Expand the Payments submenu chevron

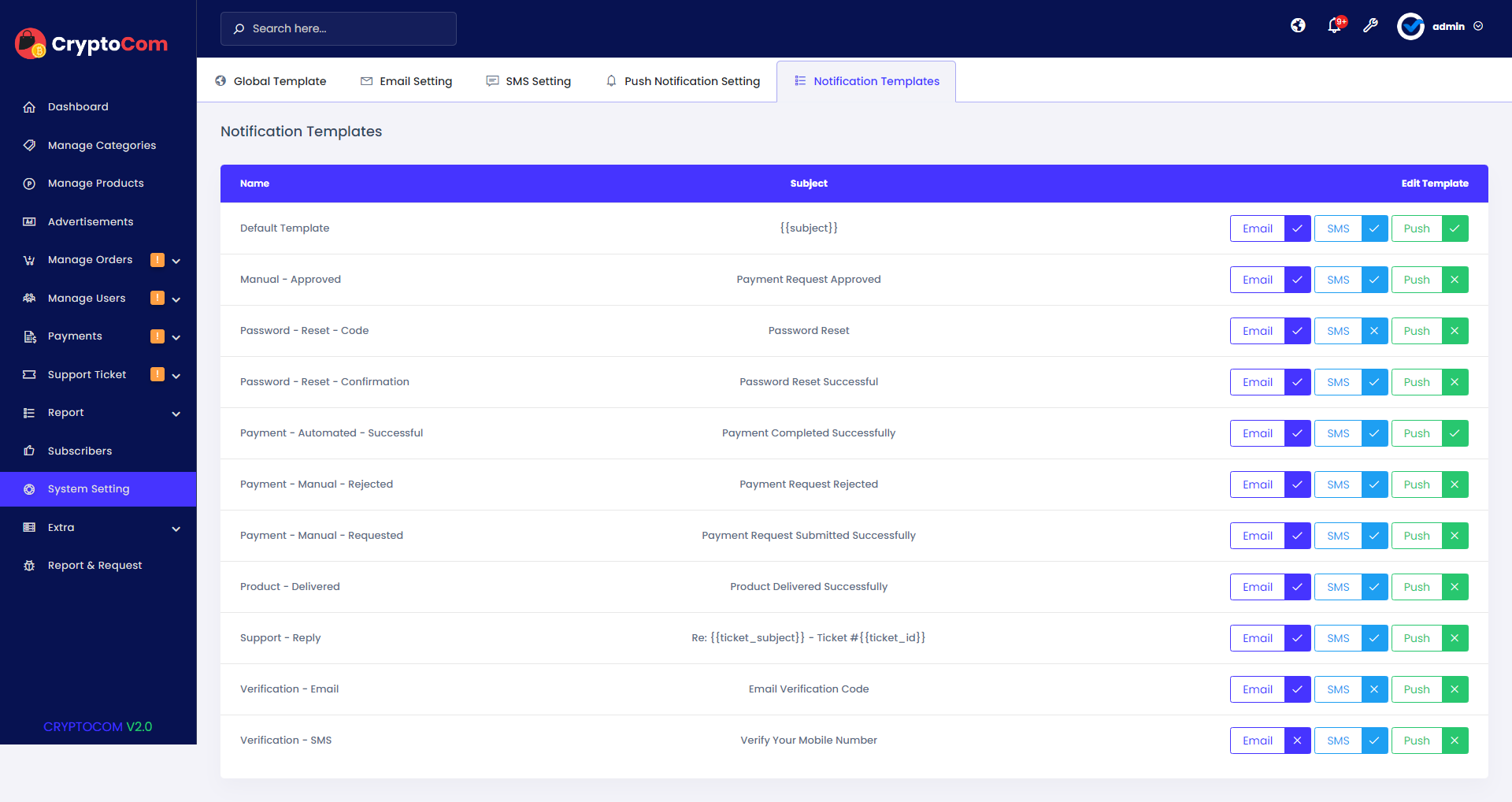(176, 337)
